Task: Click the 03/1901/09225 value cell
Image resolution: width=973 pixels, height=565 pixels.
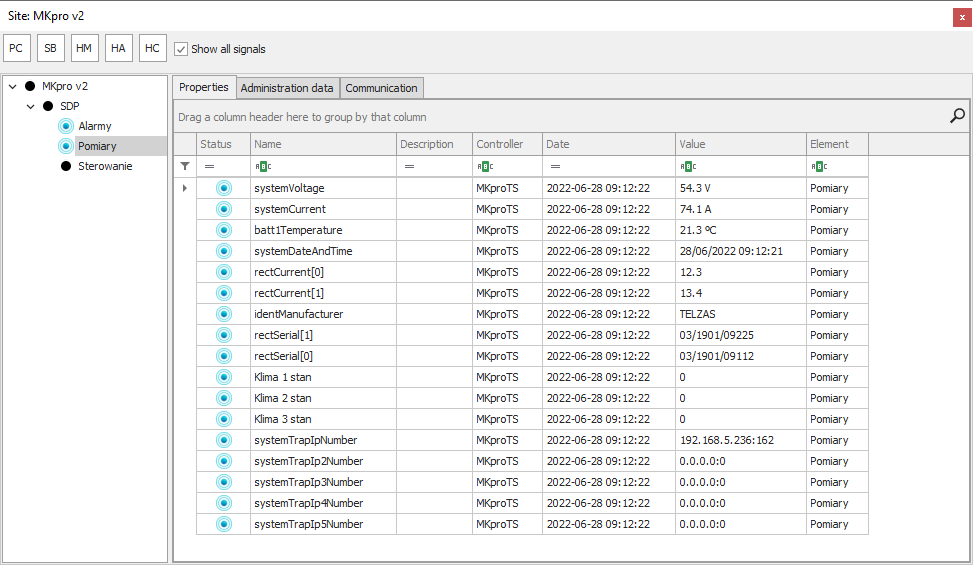Action: (741, 335)
